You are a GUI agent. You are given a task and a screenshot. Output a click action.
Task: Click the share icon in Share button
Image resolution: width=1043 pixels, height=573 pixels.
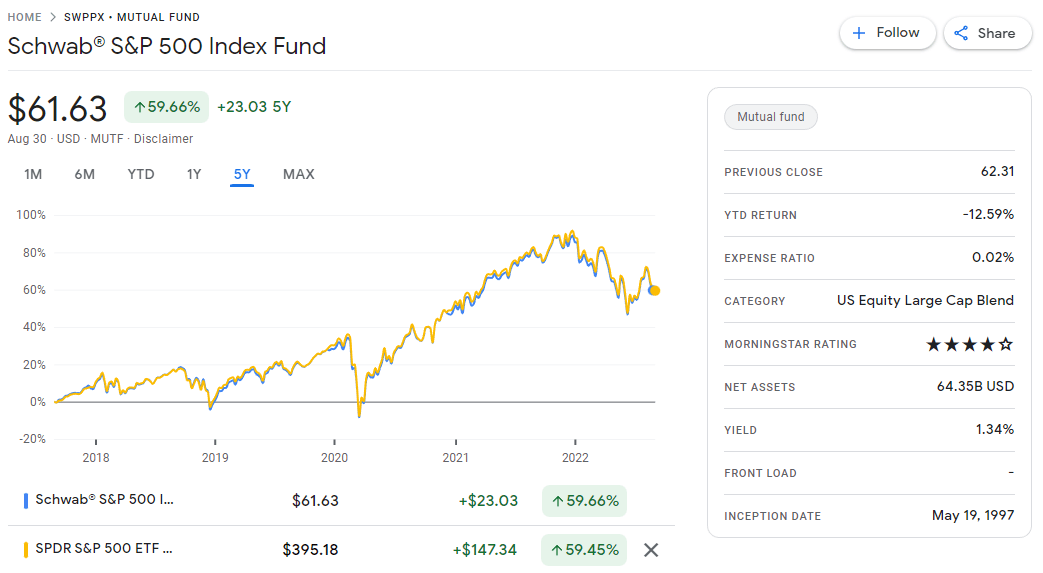pos(961,33)
